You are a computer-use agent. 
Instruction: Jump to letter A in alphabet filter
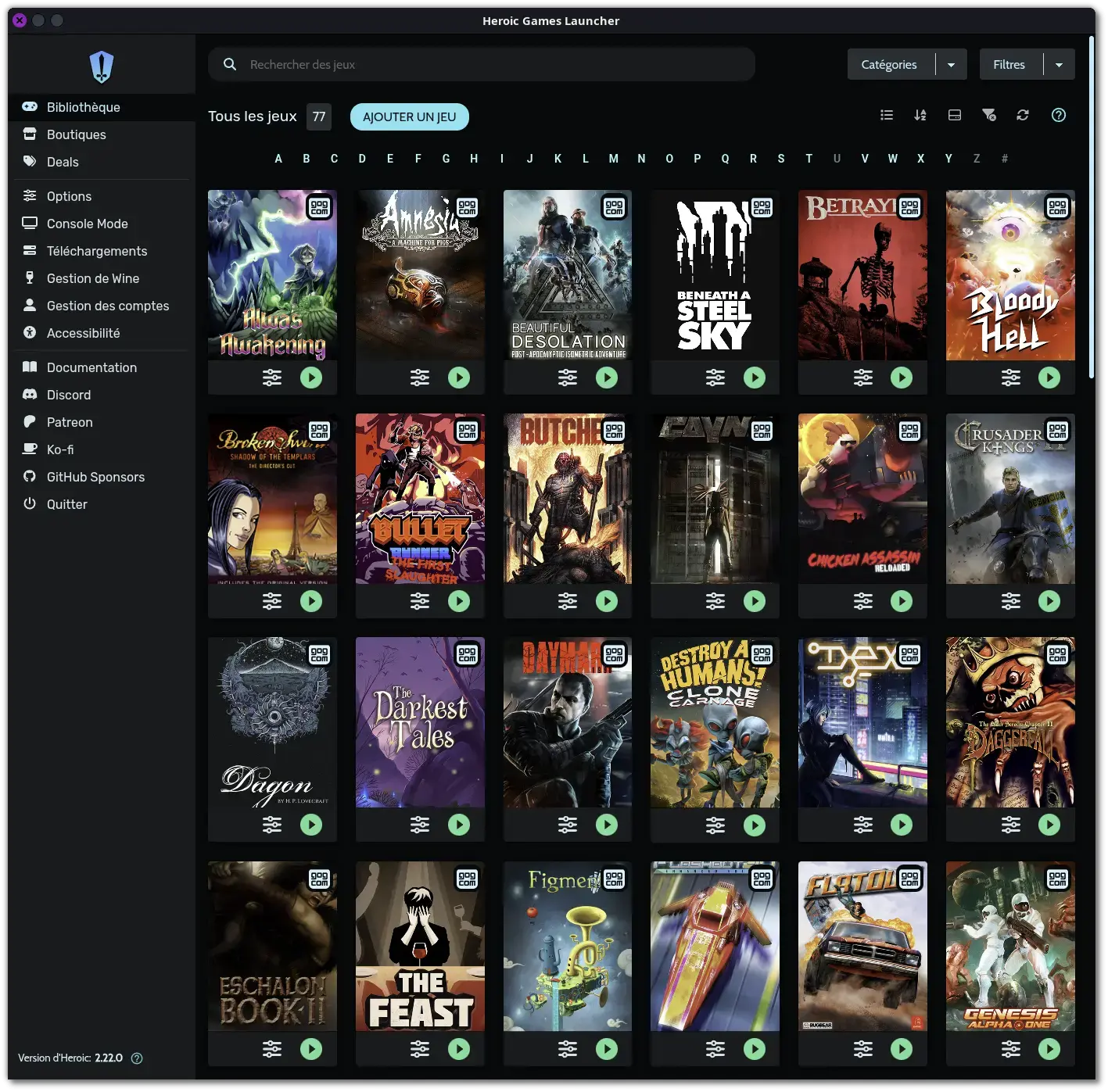coord(278,159)
